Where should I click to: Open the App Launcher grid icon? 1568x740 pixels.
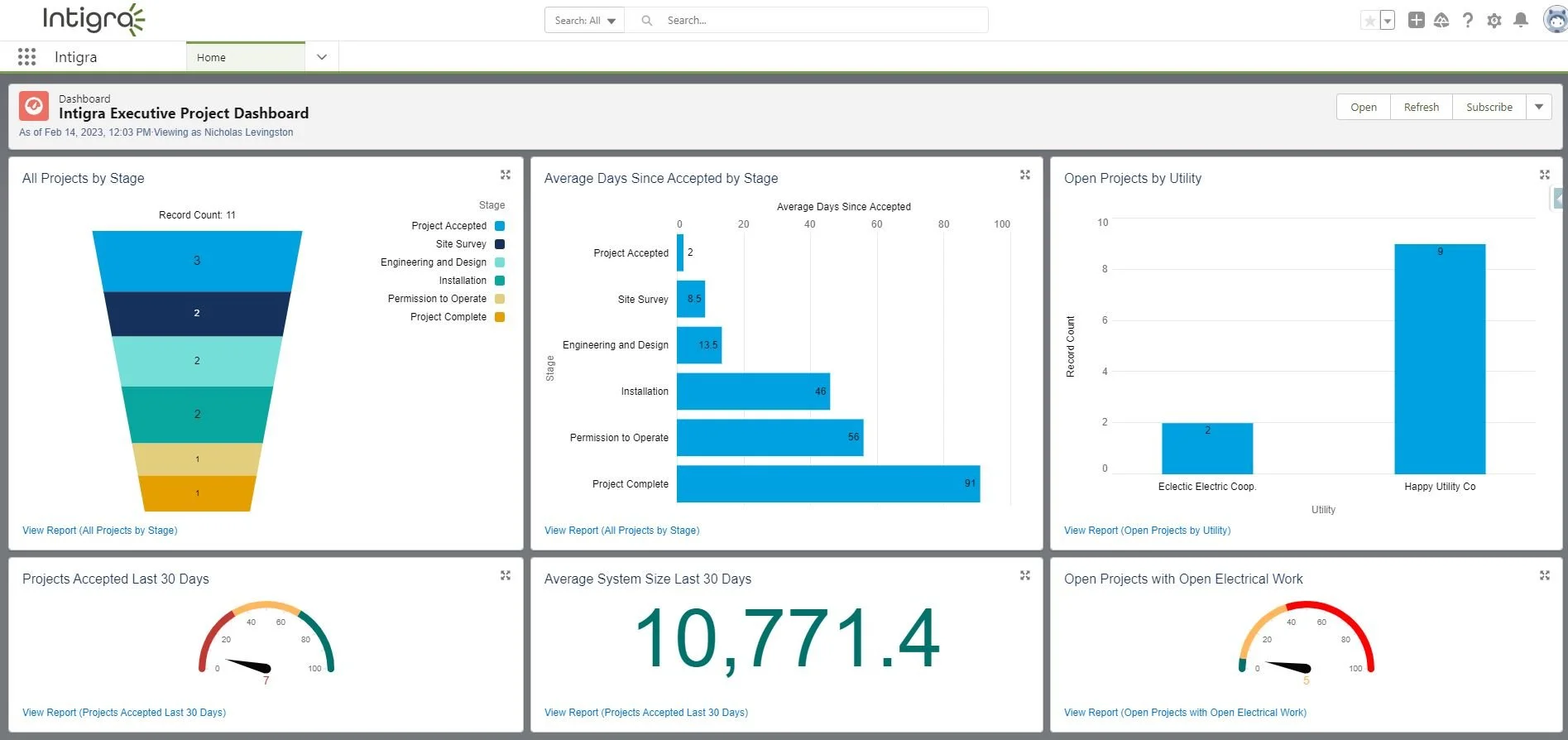click(x=26, y=56)
